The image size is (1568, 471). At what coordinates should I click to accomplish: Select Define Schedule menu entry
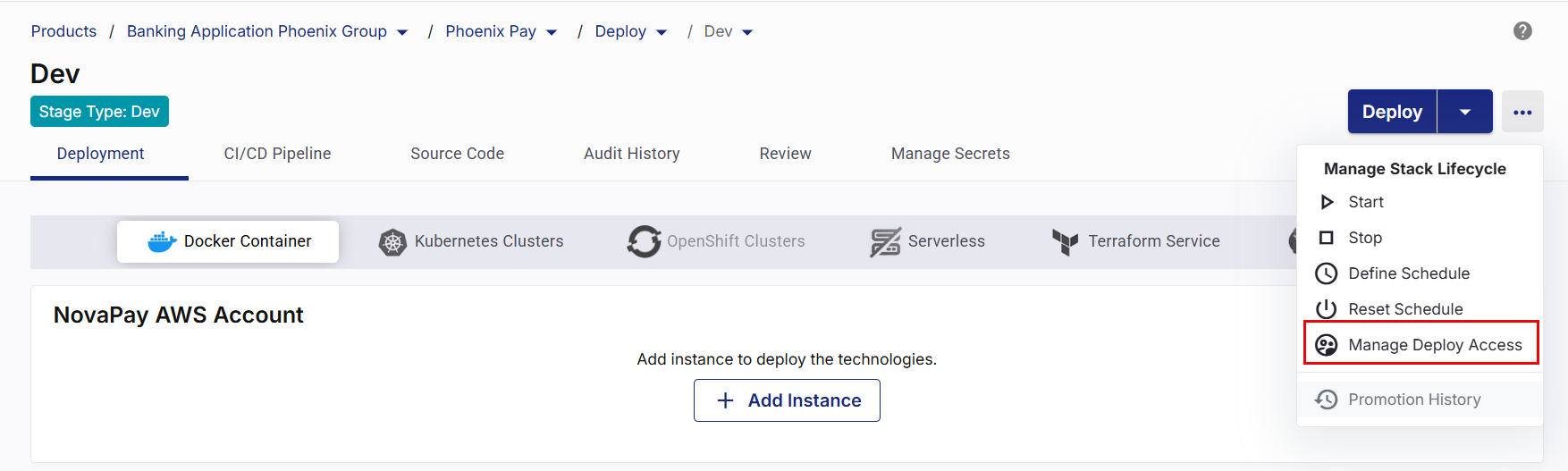(1420, 273)
